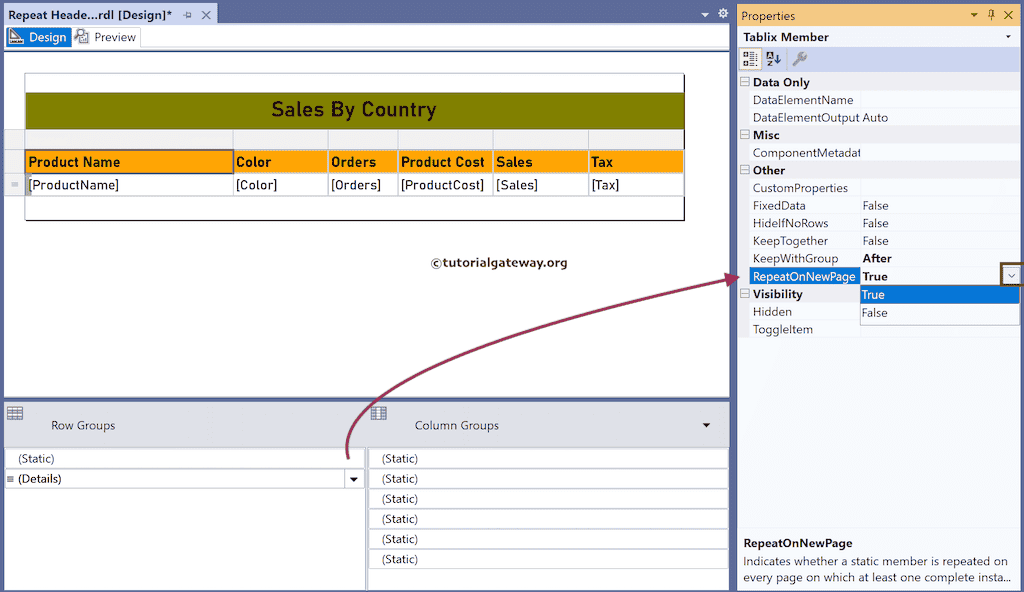The width and height of the screenshot is (1024, 592).
Task: Open Property Pages using the wrench icon
Action: coord(800,58)
